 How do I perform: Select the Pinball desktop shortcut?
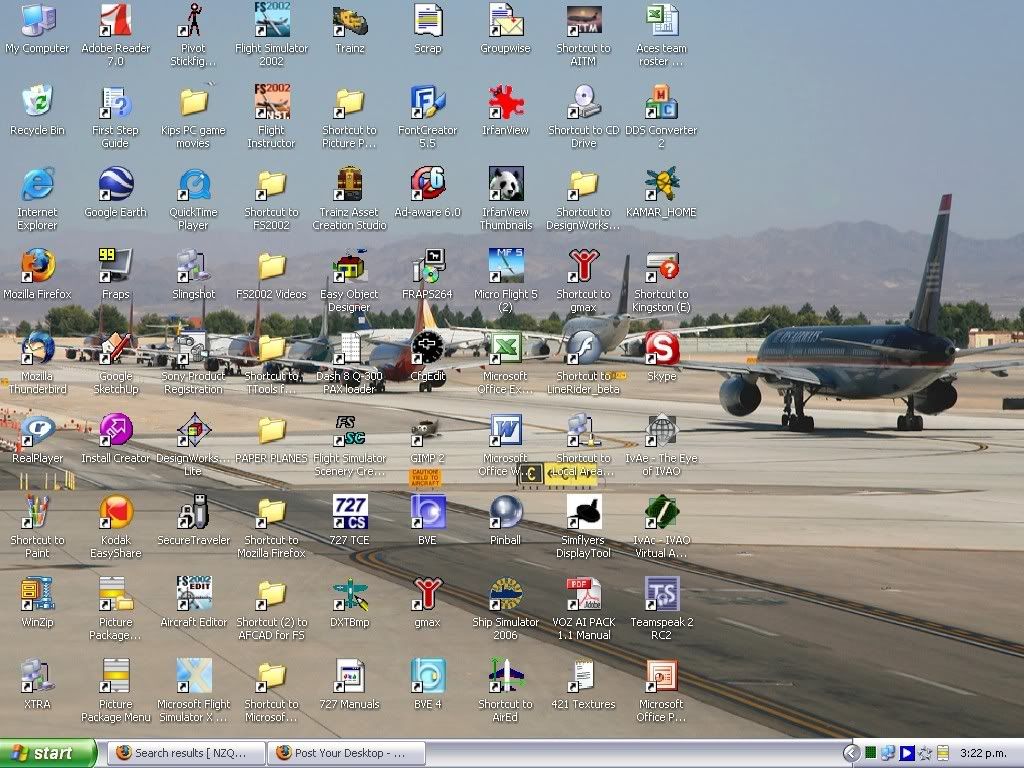point(505,513)
